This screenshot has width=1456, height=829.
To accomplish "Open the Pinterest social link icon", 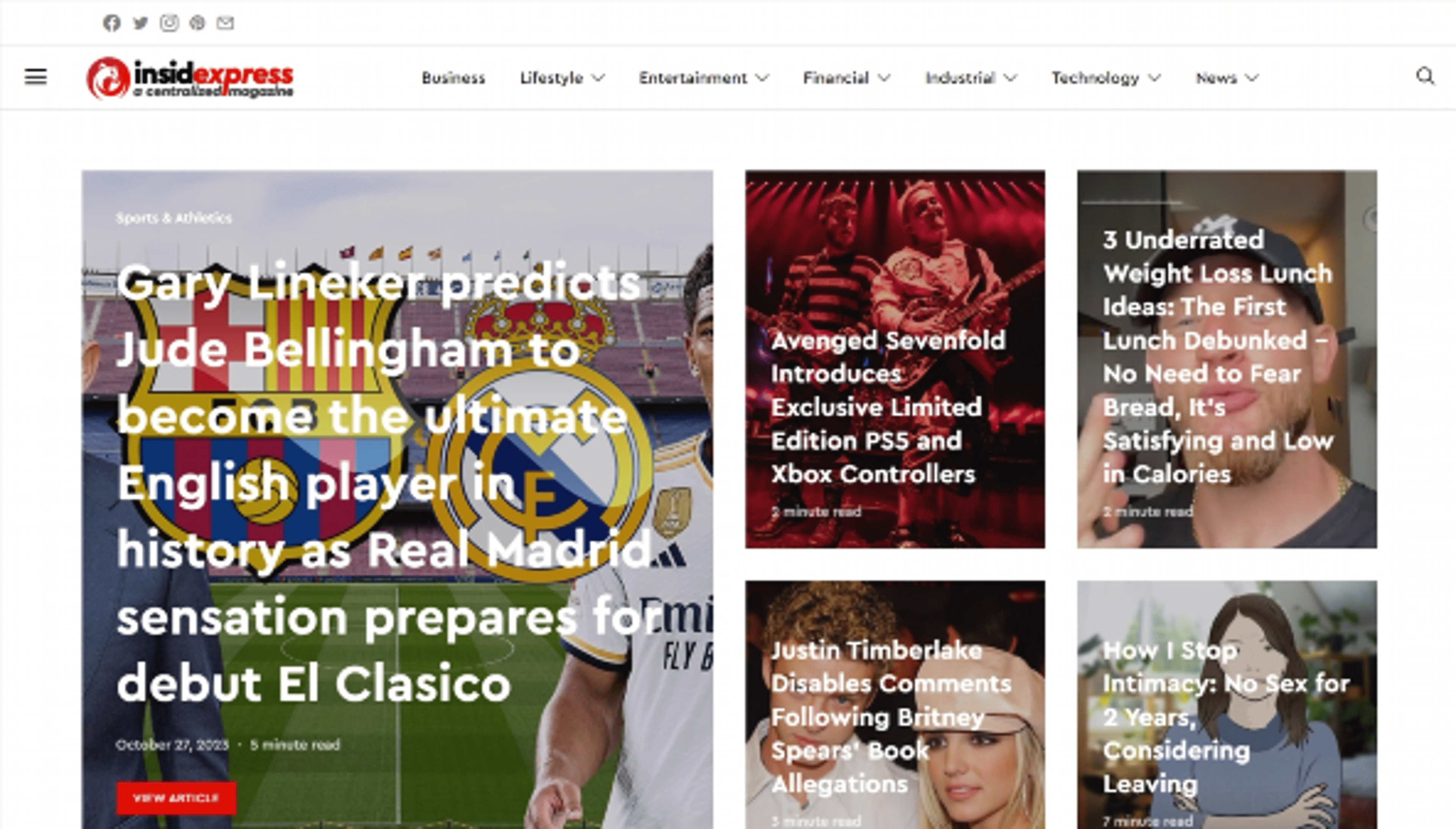I will pos(197,23).
